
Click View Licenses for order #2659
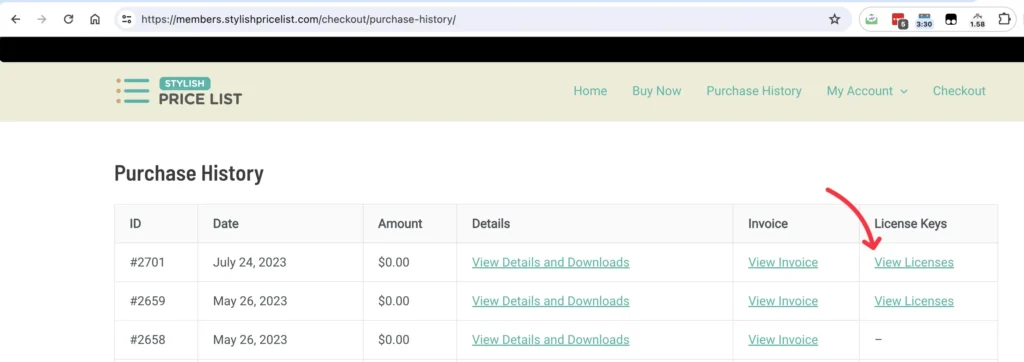pos(914,301)
